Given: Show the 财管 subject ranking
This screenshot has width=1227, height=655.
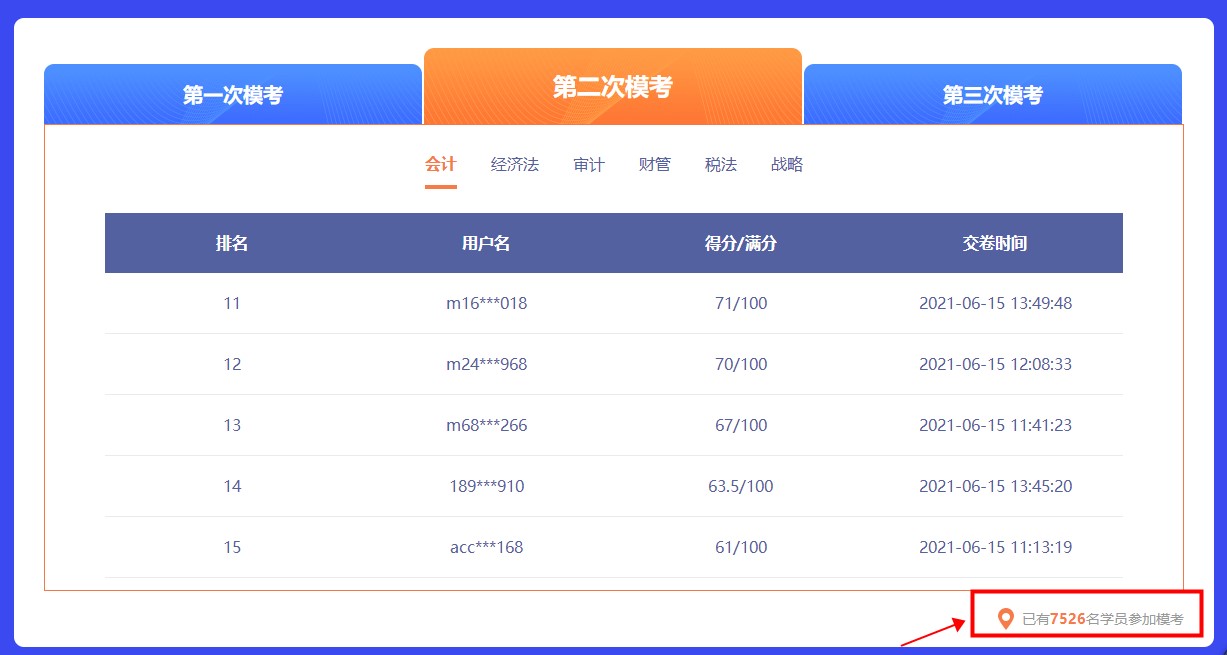Looking at the screenshot, I should [x=655, y=165].
